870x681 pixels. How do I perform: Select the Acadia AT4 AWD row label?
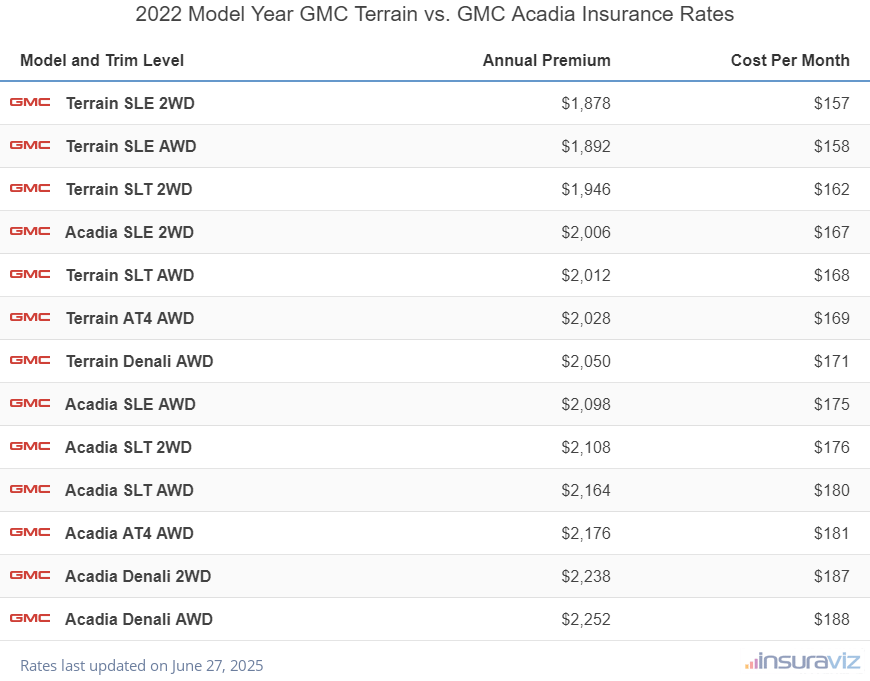pyautogui.click(x=129, y=533)
